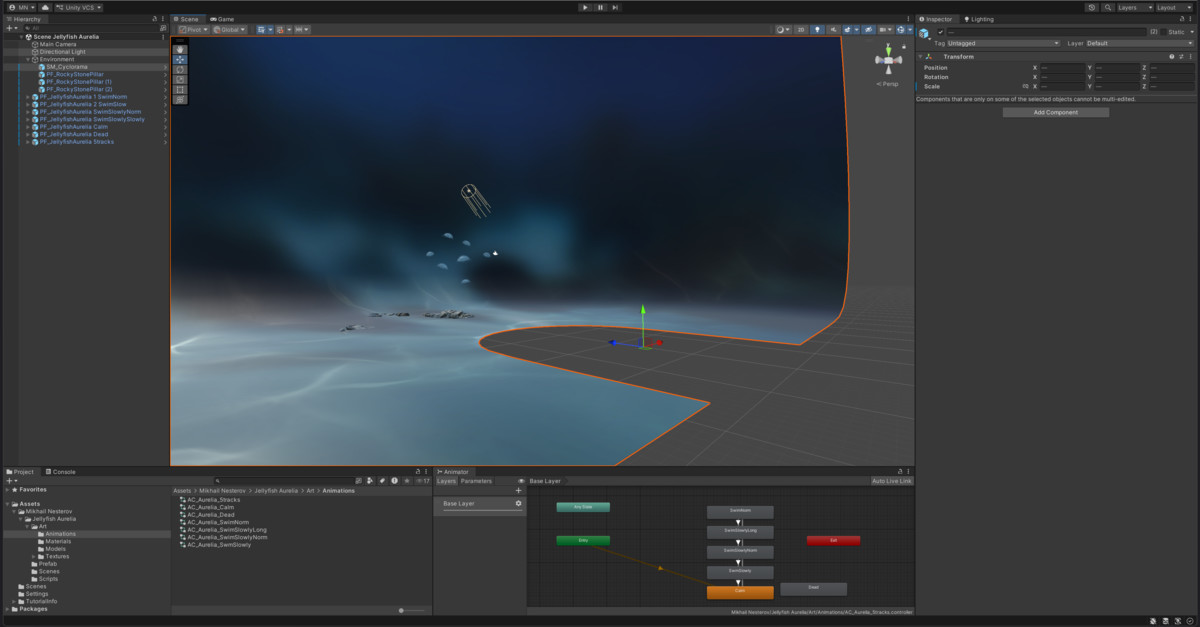
Task: Select the Hand view tool
Action: (180, 48)
